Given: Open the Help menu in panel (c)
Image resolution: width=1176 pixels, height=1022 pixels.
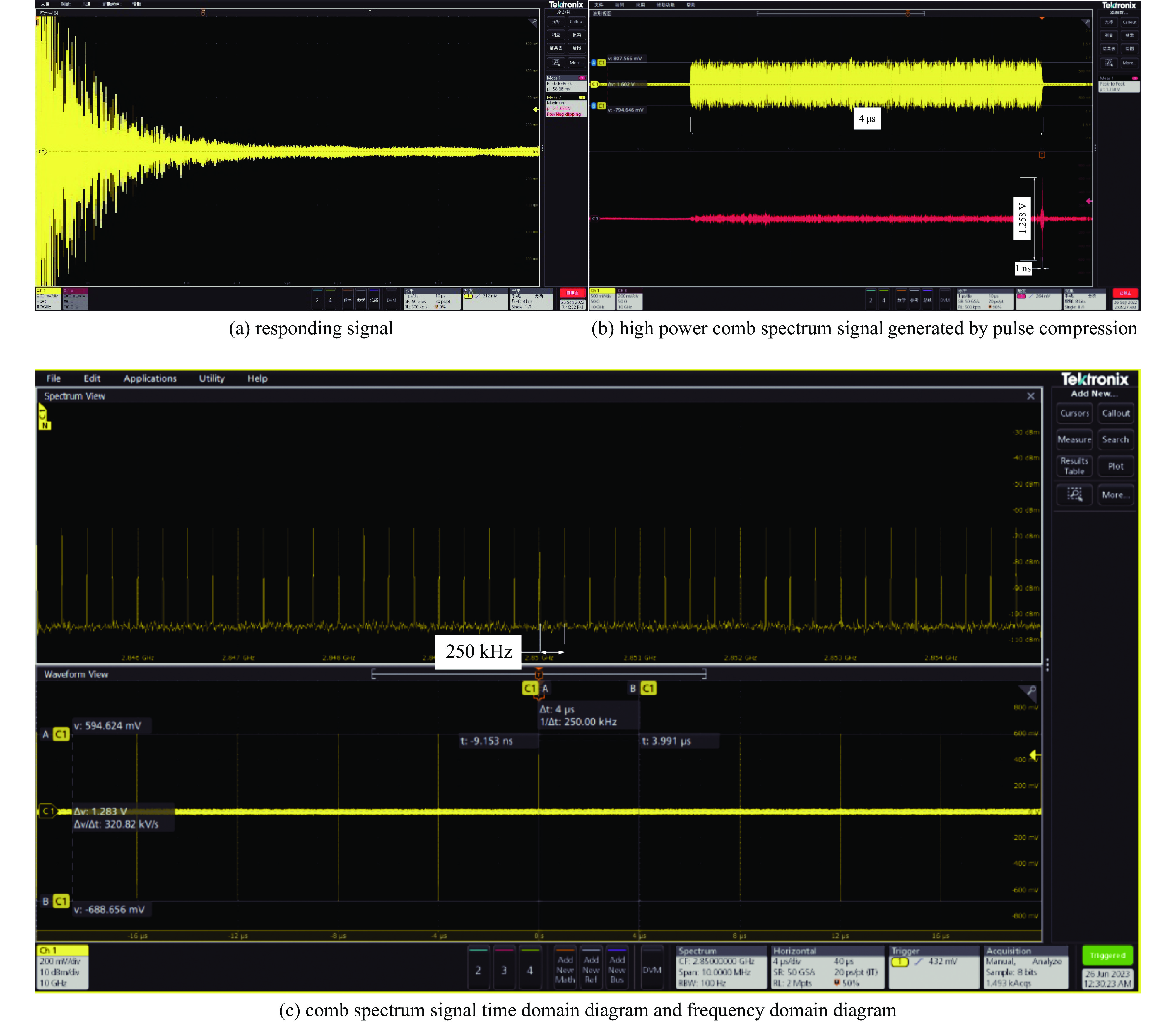Looking at the screenshot, I should click(x=257, y=378).
